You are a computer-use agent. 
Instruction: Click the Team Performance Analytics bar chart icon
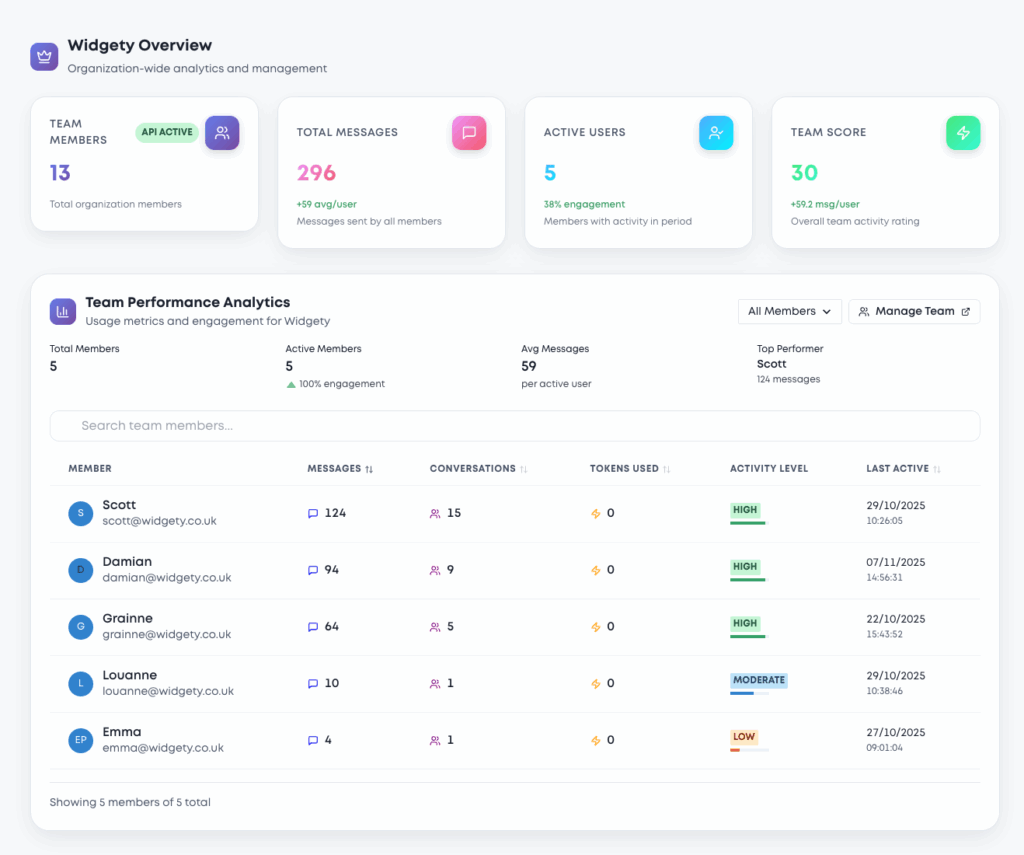point(63,311)
